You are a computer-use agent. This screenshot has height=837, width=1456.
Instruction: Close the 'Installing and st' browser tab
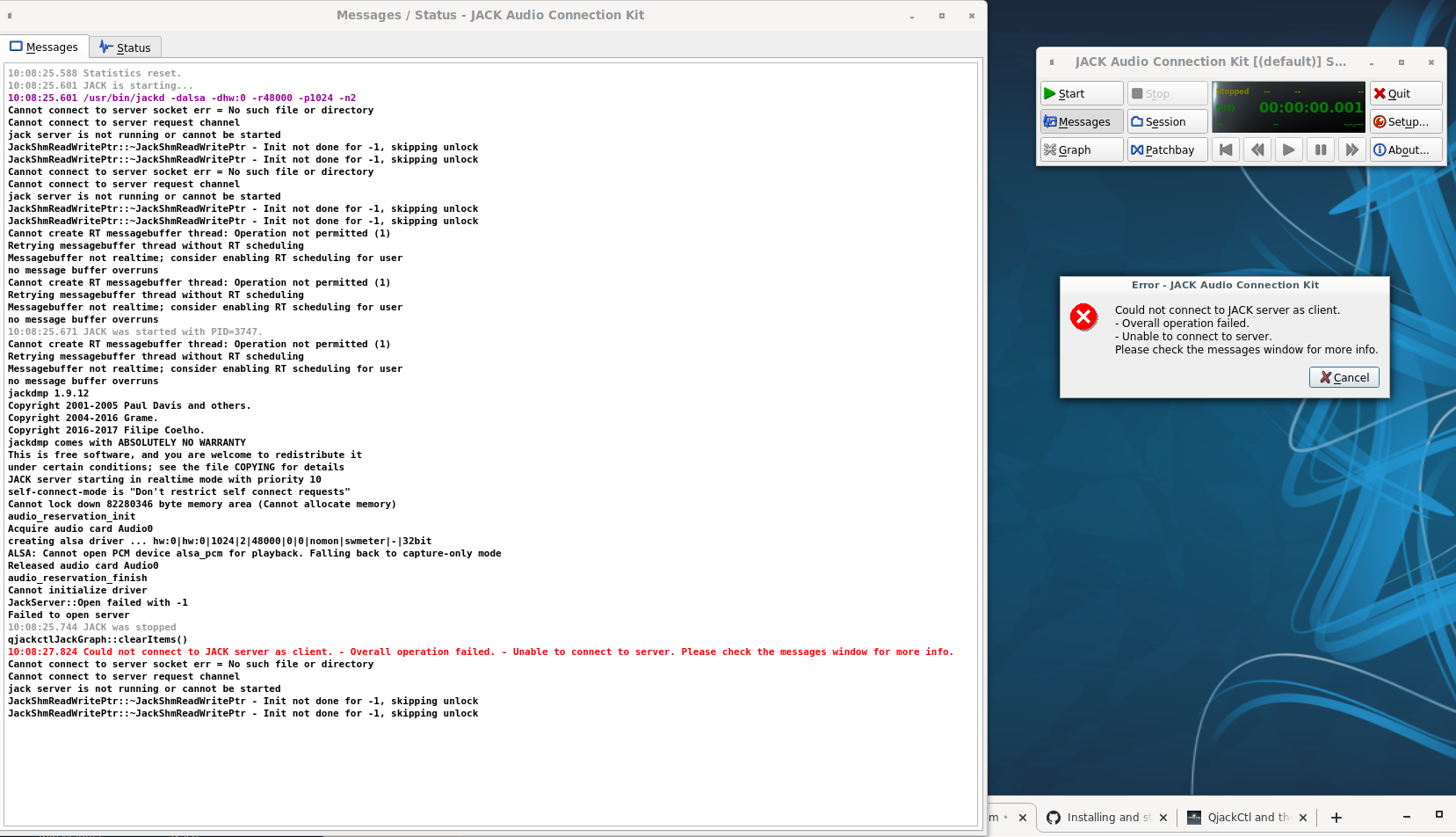[x=1163, y=818]
